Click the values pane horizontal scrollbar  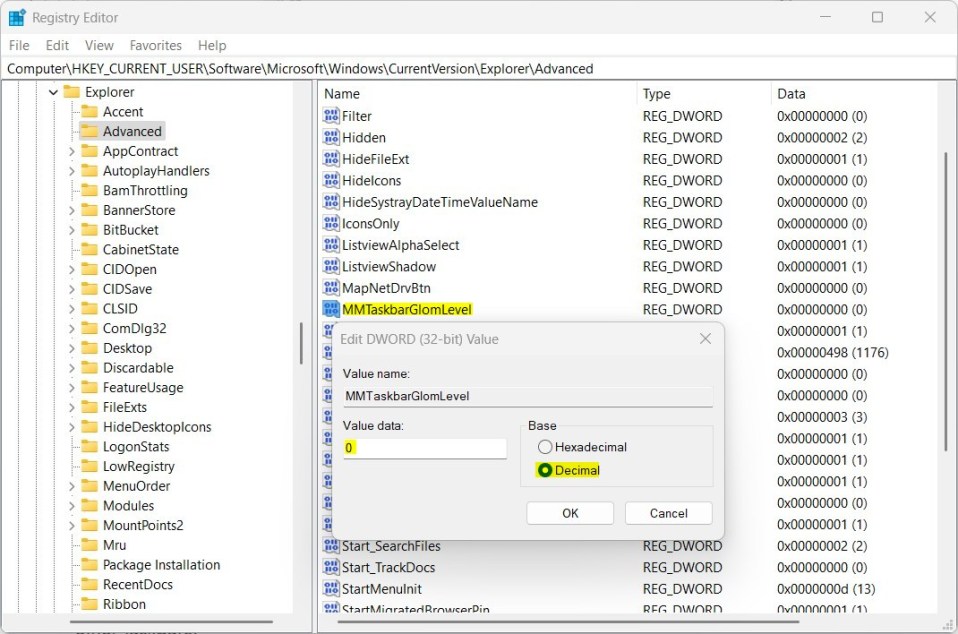(568, 622)
